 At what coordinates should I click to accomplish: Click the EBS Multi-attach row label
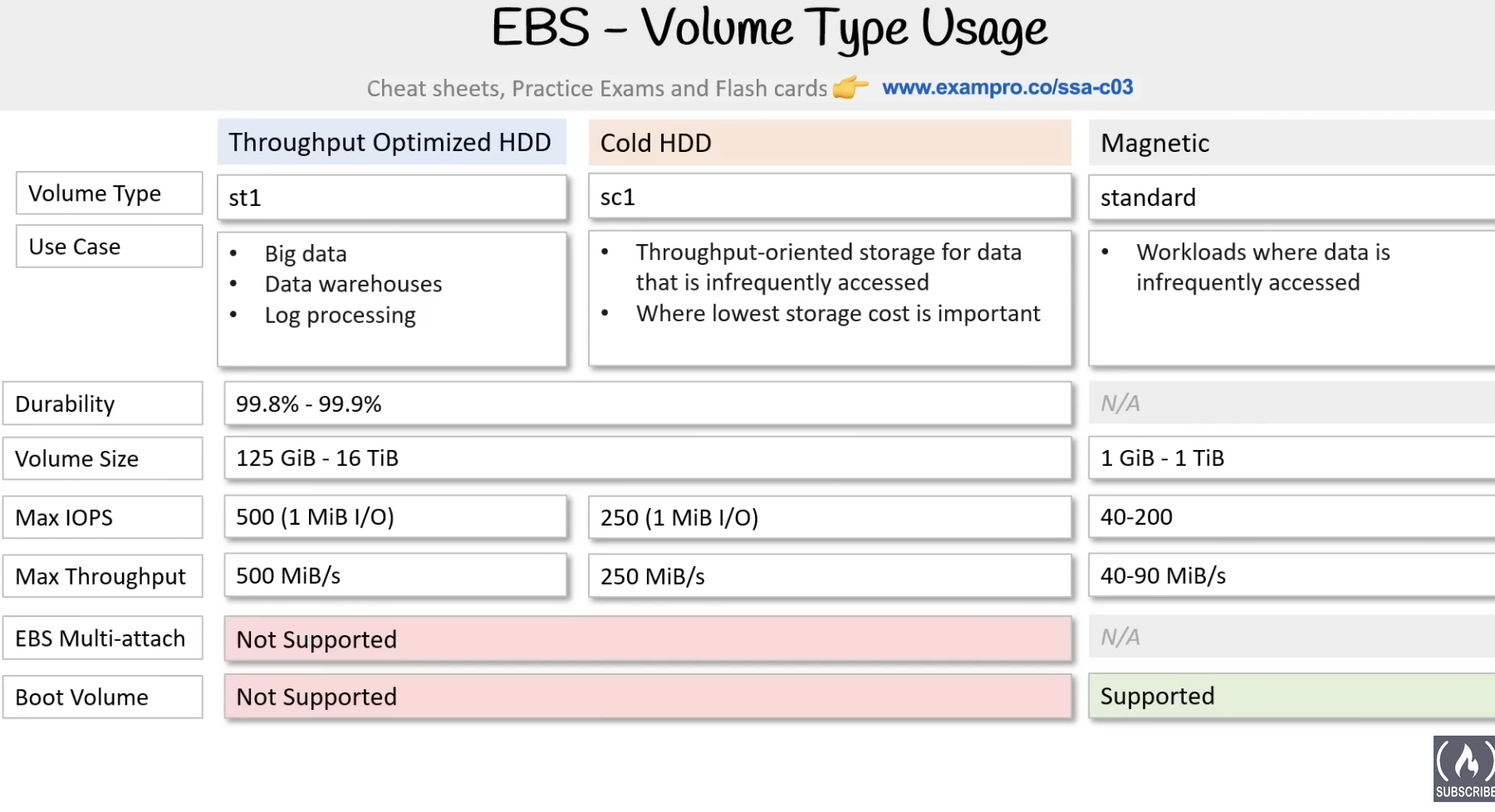click(103, 638)
